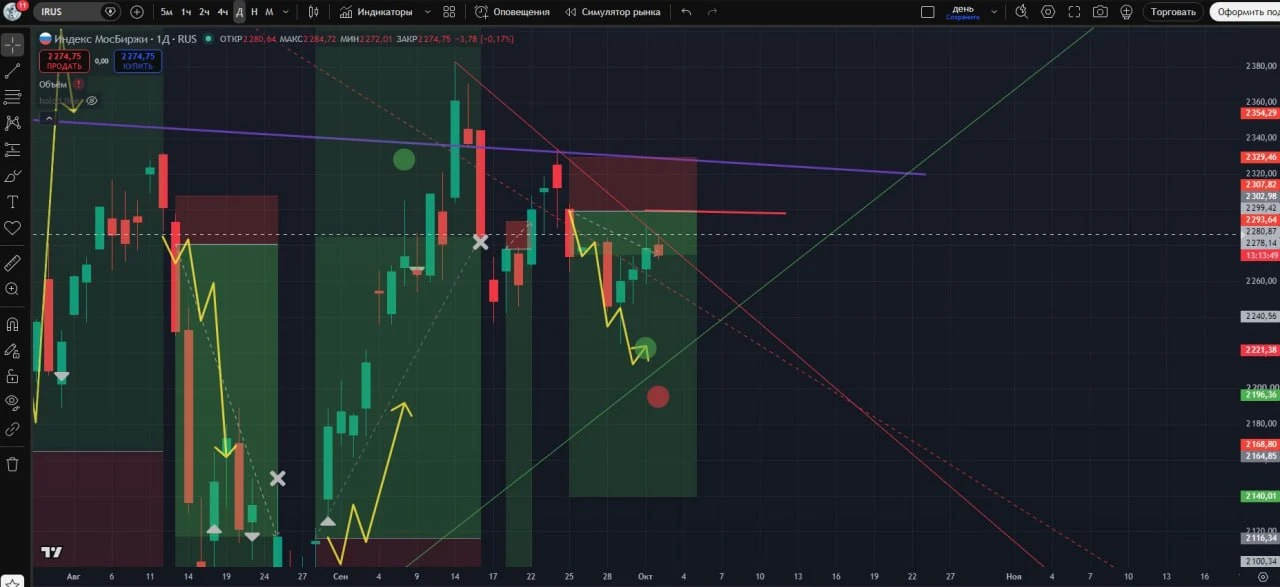The width and height of the screenshot is (1280, 587).
Task: Toggle magnet mode in left toolbar
Action: point(13,324)
